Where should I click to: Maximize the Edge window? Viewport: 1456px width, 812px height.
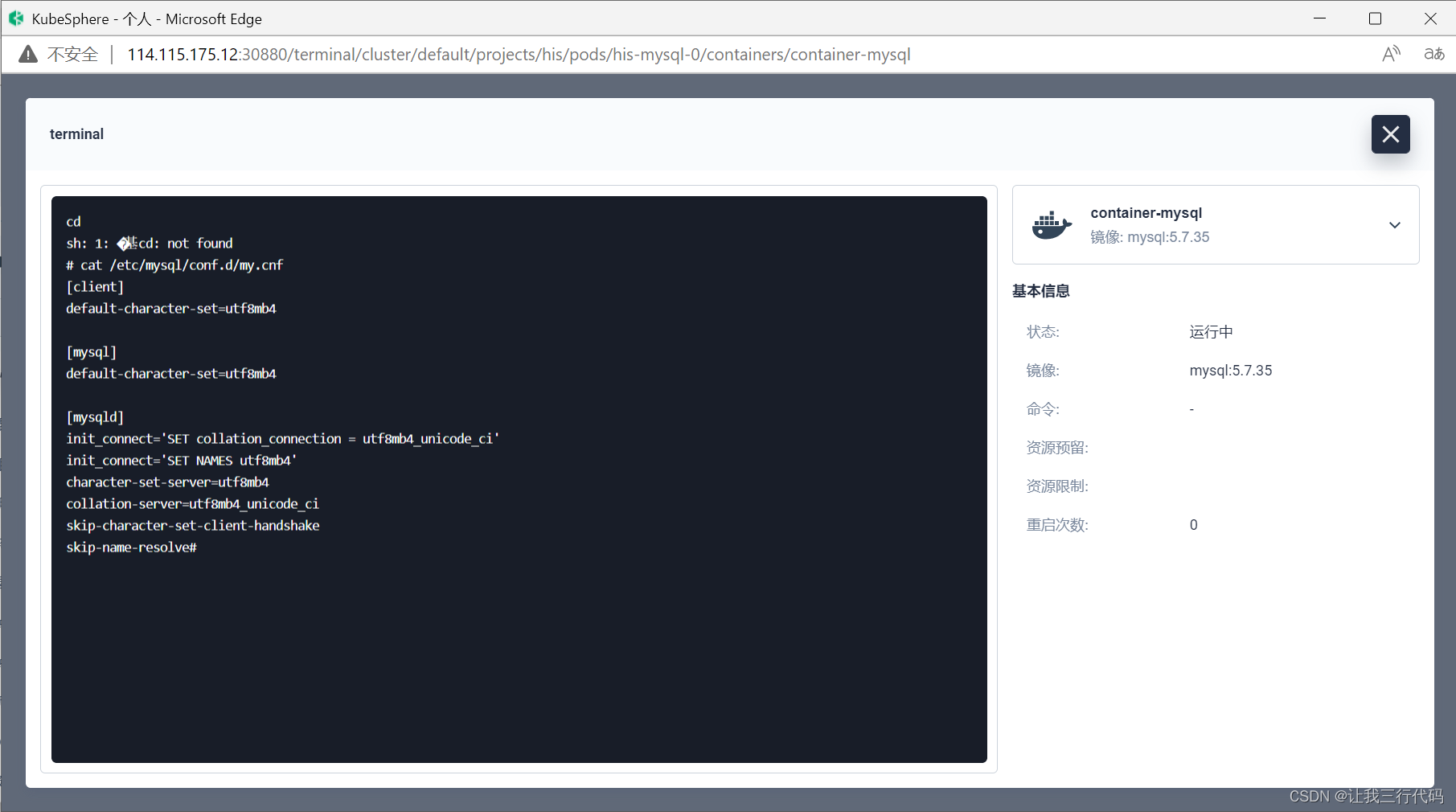click(x=1375, y=18)
